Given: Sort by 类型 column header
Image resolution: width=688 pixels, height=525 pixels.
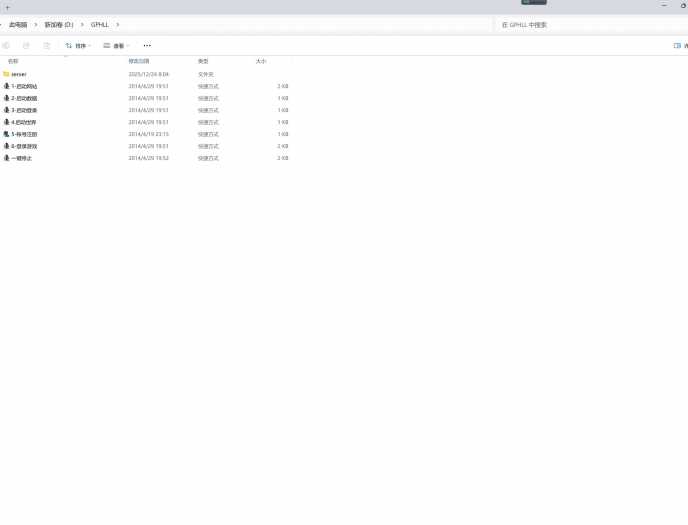Looking at the screenshot, I should click(x=203, y=61).
